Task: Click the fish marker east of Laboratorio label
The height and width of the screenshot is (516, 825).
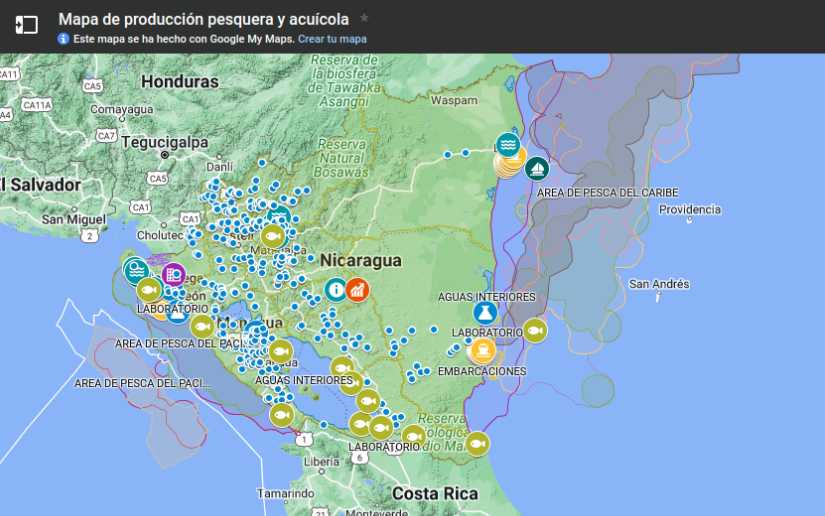Action: point(535,330)
